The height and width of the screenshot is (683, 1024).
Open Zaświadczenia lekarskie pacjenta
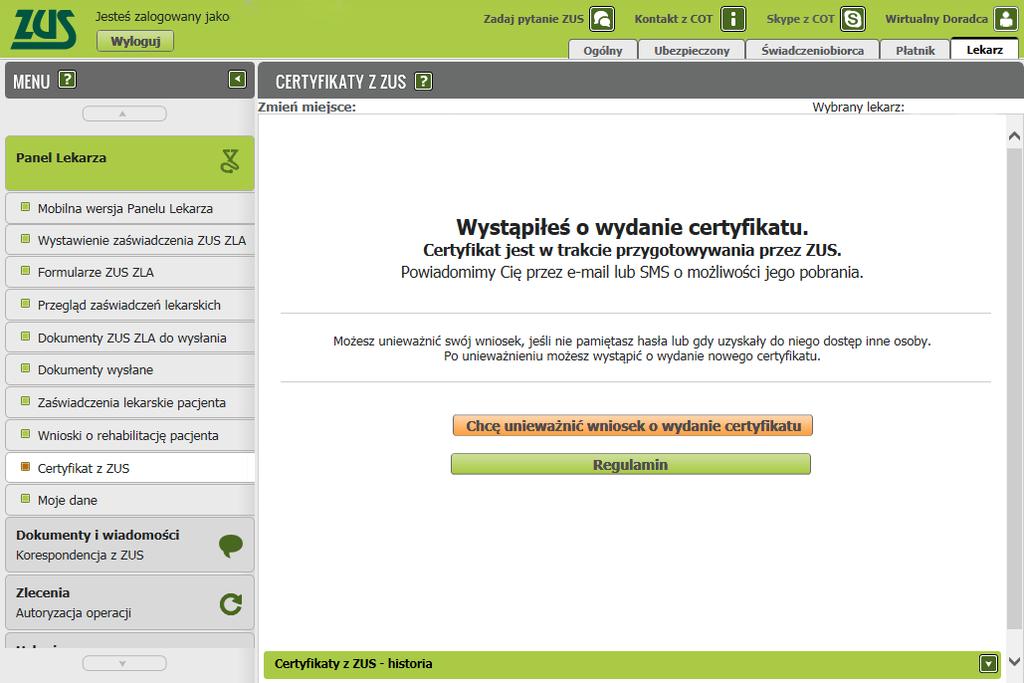pyautogui.click(x=130, y=402)
